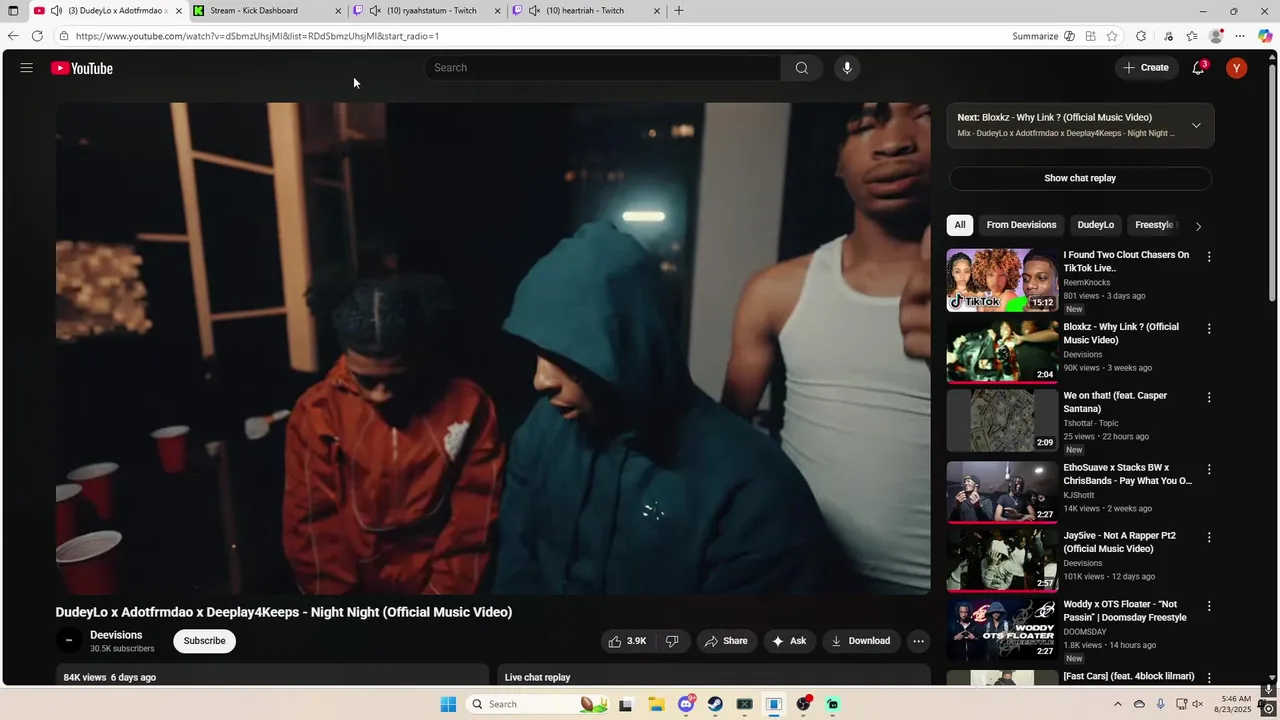1280x720 pixels.
Task: Open EthoSuave x Stacks BW video thumbnail
Action: tap(1002, 492)
